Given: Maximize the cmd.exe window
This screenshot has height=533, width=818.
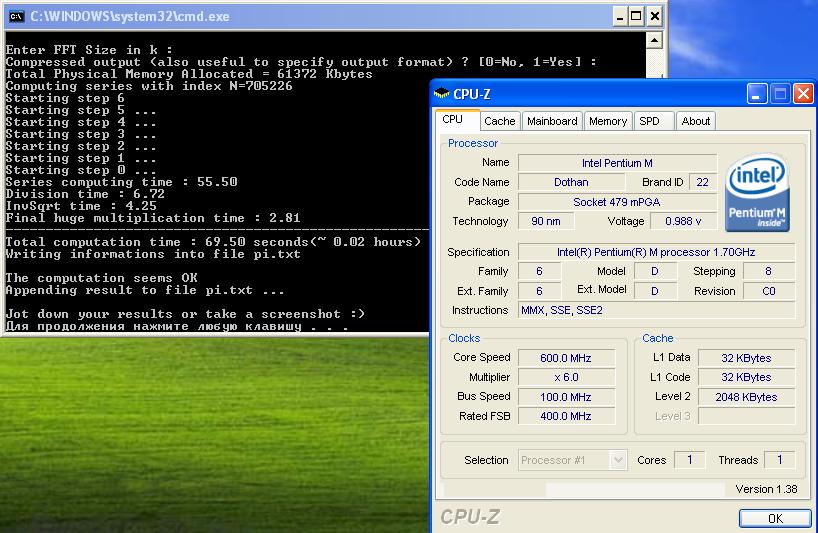Looking at the screenshot, I should (636, 17).
